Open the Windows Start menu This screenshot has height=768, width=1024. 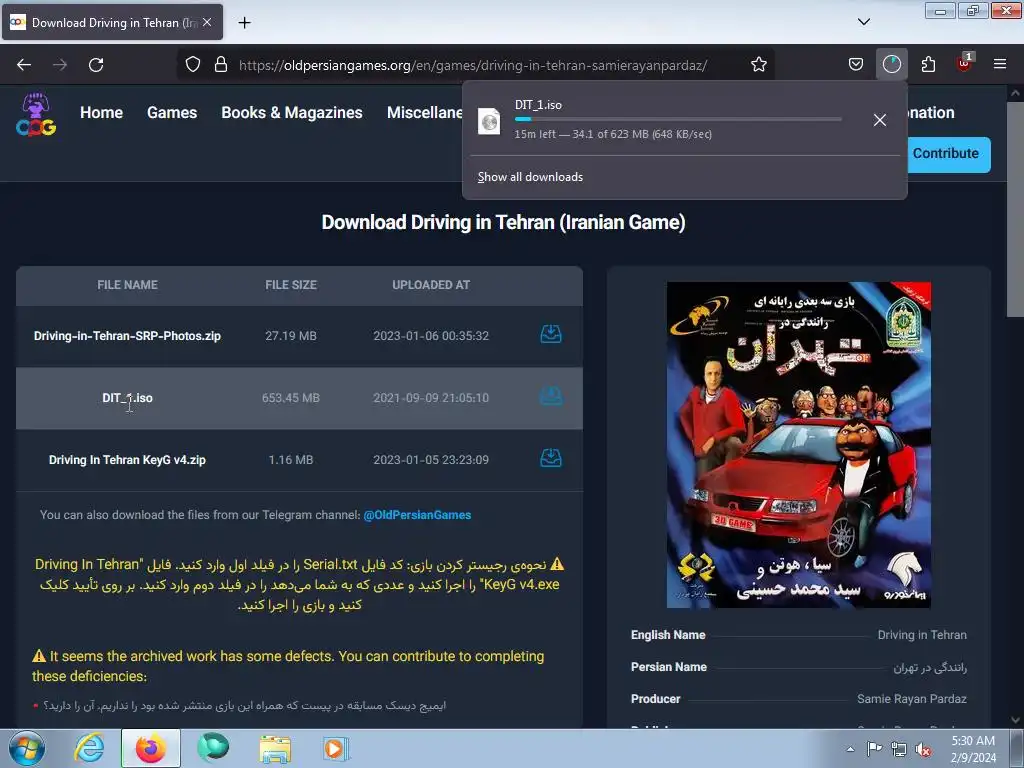click(27, 748)
